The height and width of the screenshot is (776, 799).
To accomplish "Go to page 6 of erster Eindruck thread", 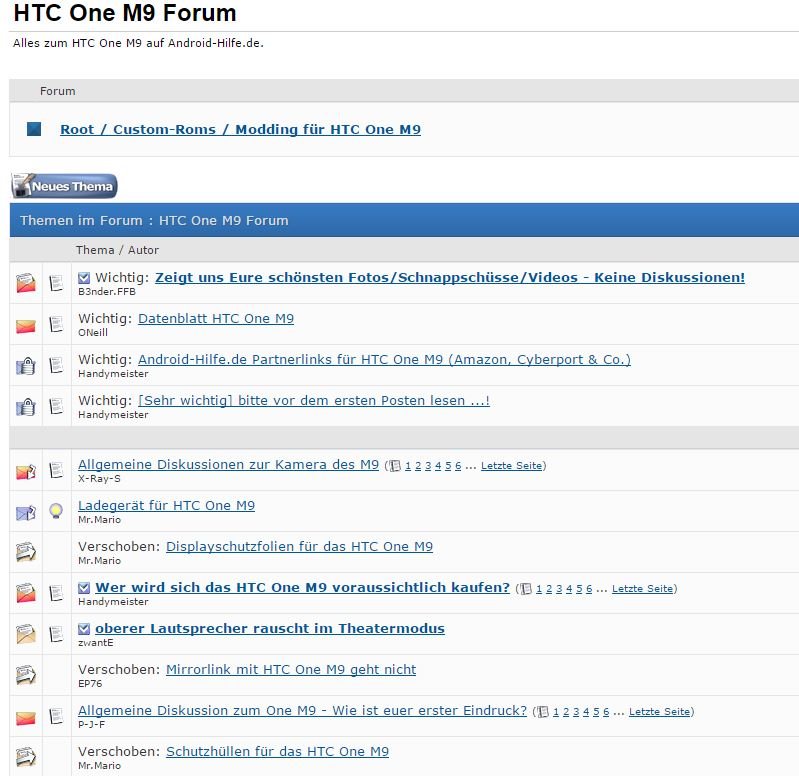I will 606,712.
